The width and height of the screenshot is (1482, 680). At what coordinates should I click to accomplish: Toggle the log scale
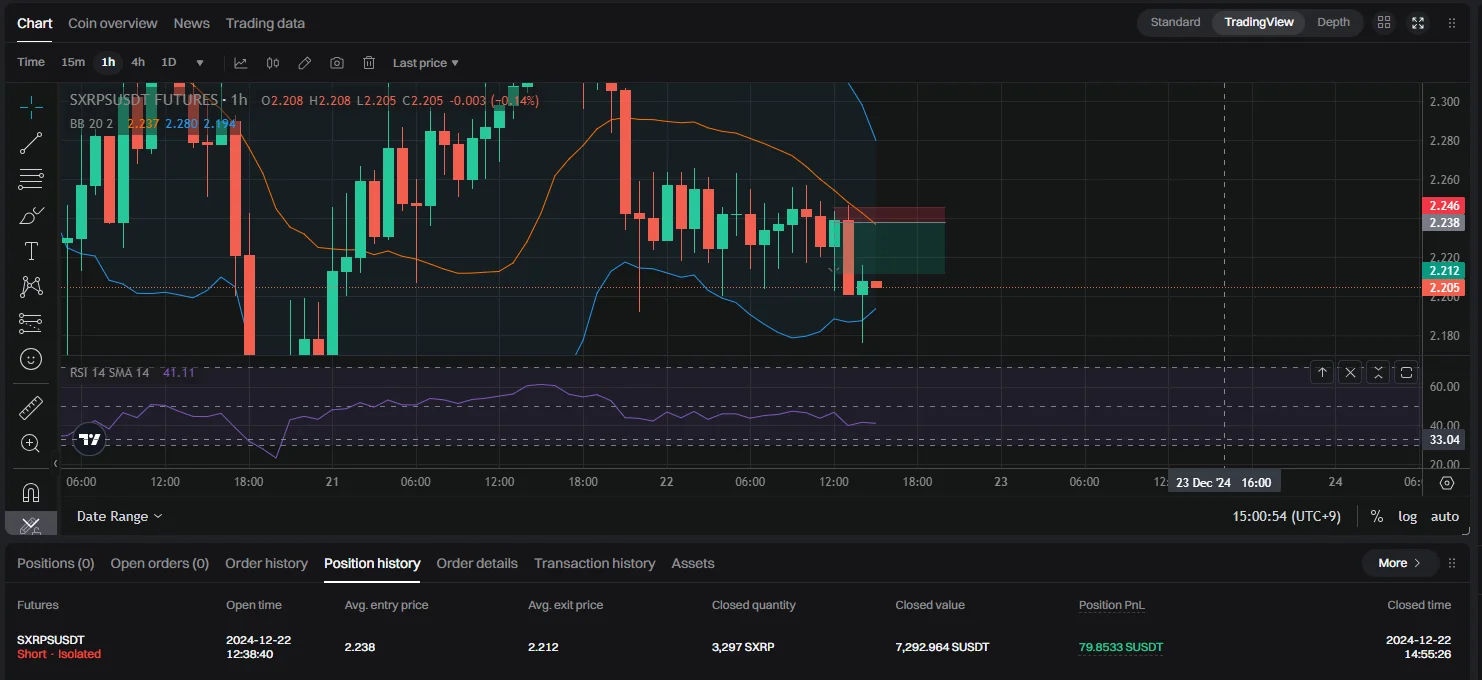[1407, 516]
